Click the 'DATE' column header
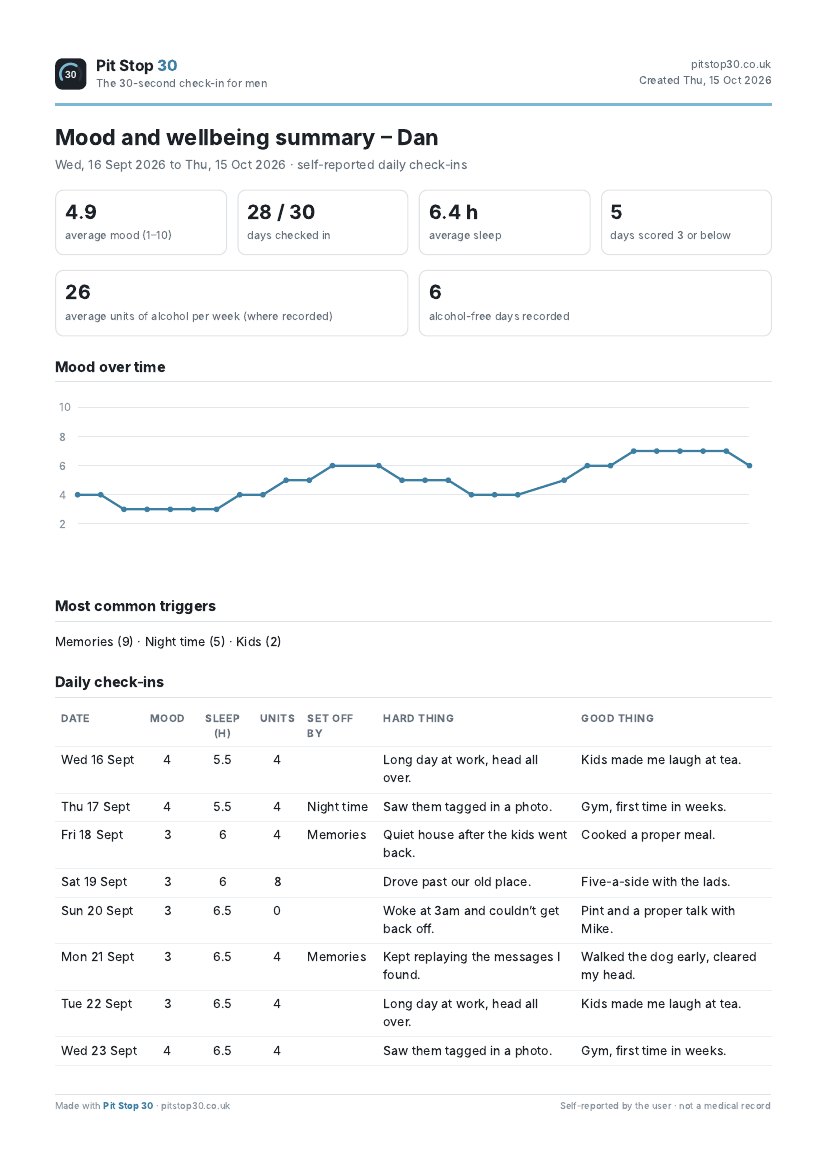Viewport: 827px width, 1170px height. click(75, 719)
